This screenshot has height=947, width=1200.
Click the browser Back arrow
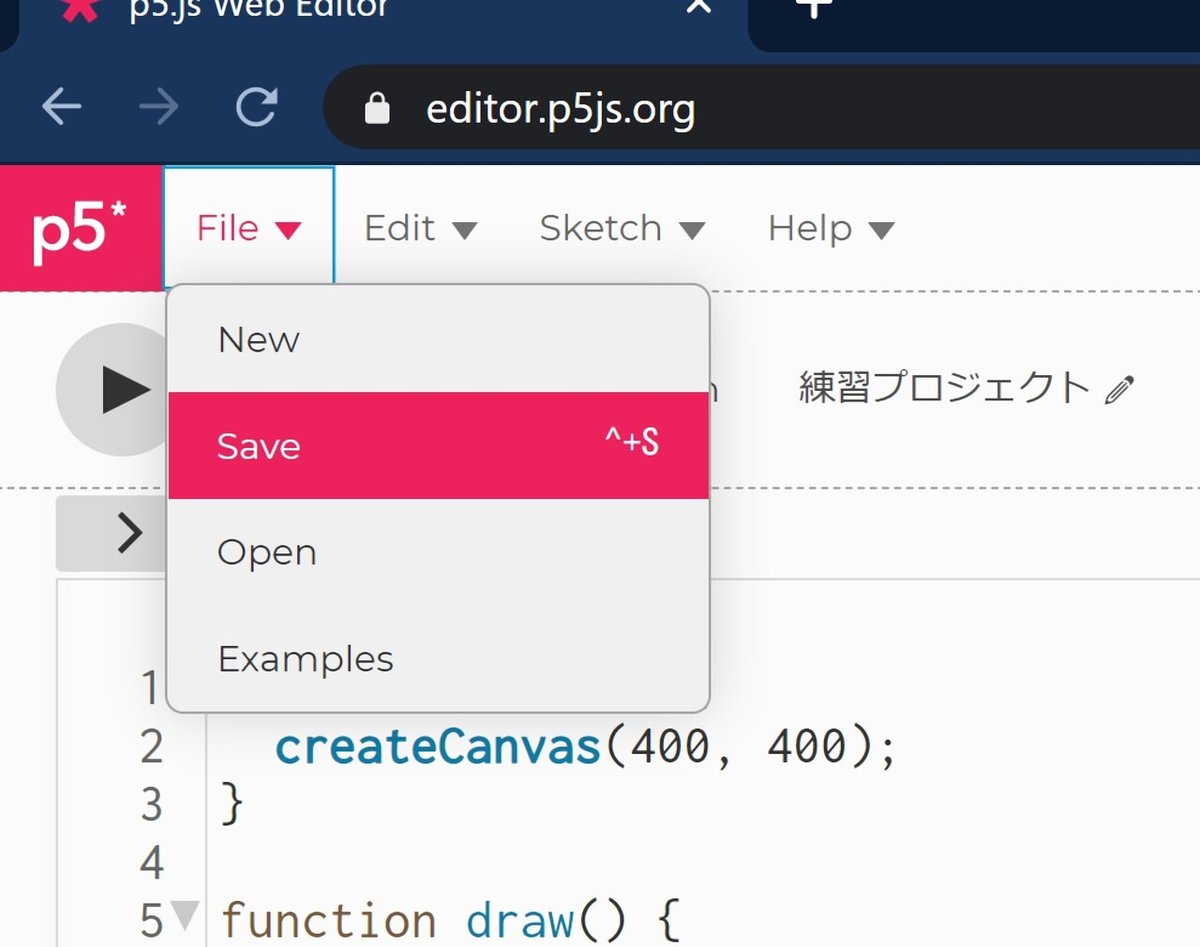(x=62, y=108)
